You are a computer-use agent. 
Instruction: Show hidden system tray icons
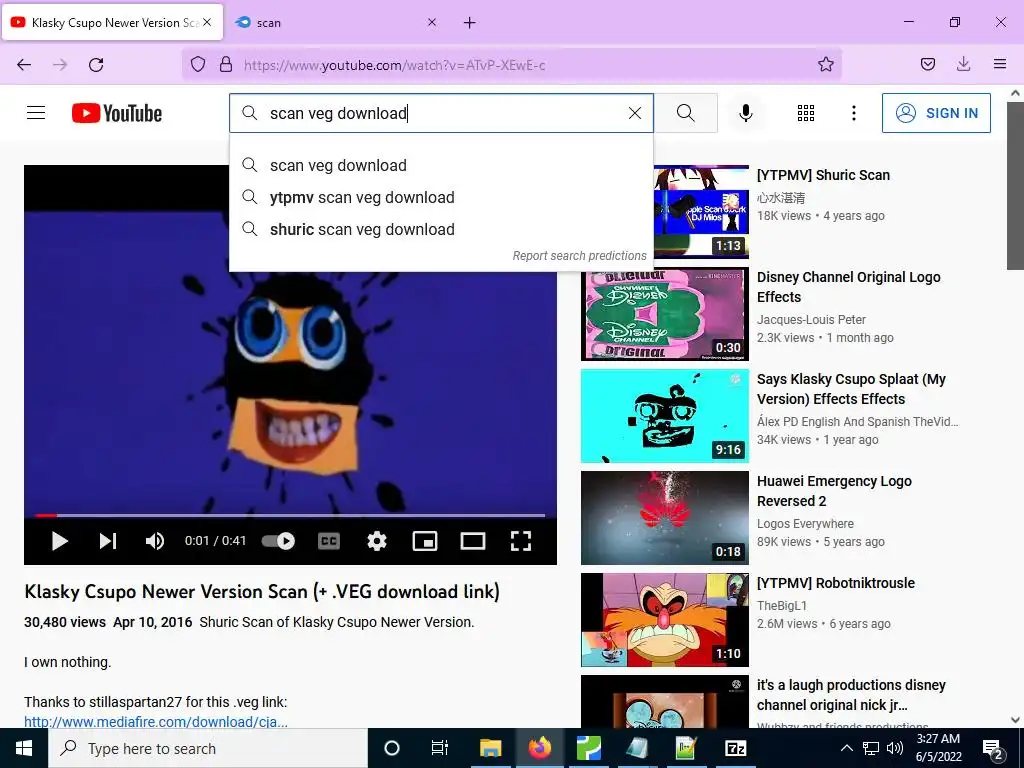pos(846,748)
